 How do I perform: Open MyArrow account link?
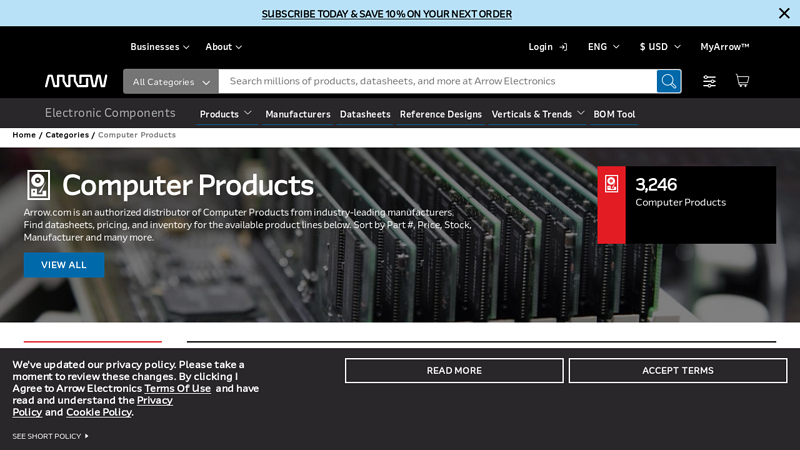click(724, 46)
